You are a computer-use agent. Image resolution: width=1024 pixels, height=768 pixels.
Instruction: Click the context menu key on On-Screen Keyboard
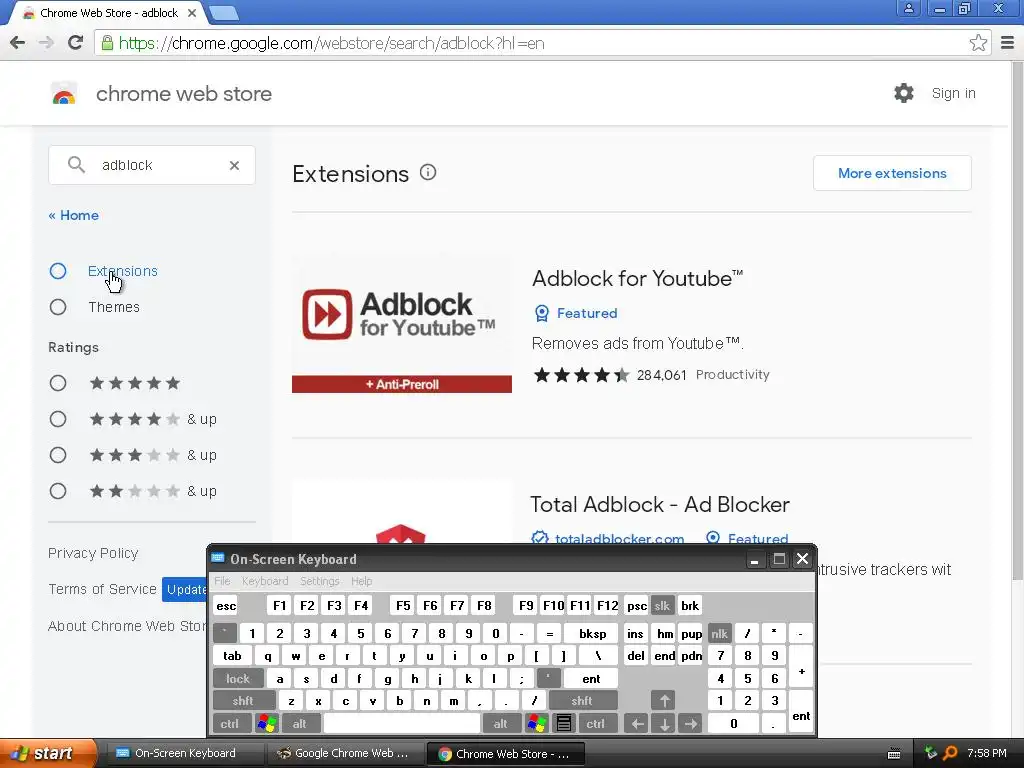(564, 723)
